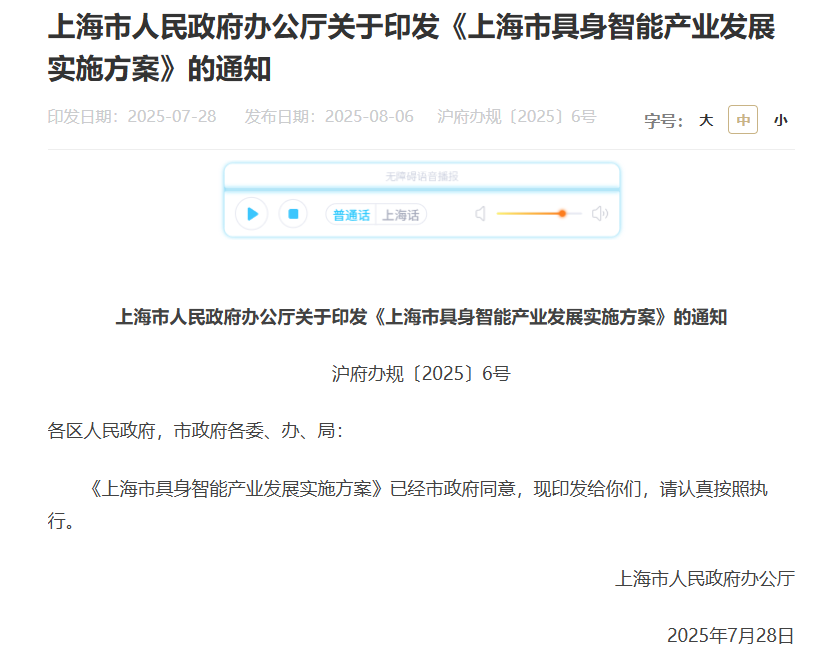The width and height of the screenshot is (814, 656).
Task: Switch narration to 上海话
Action: click(x=401, y=215)
